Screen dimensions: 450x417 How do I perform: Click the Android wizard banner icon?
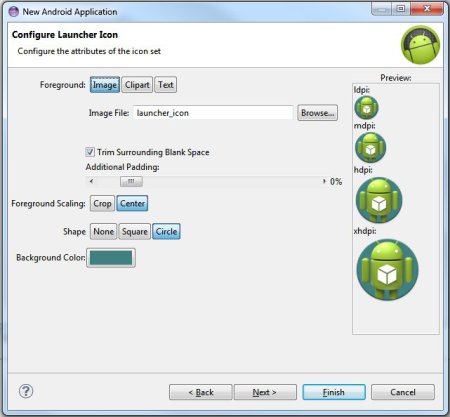420,45
